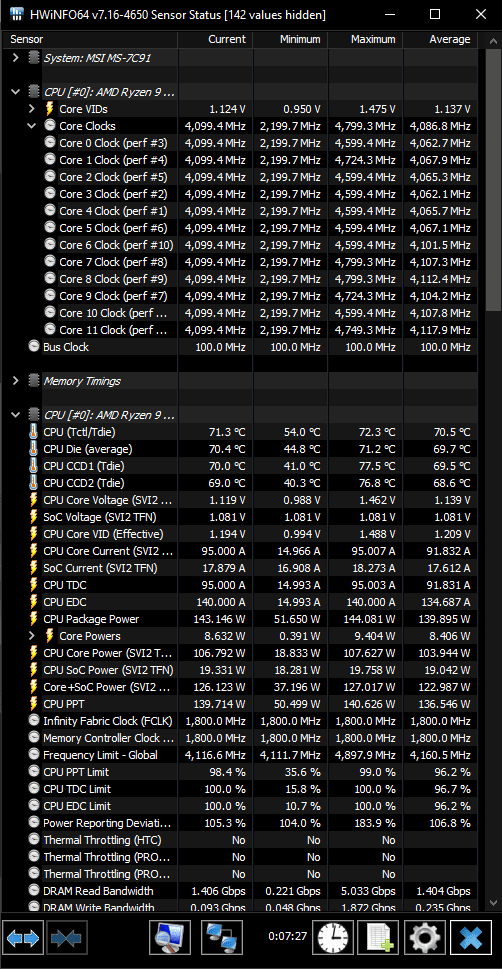502x969 pixels.
Task: Click the Infinity Fabric Clock icon
Action: click(34, 721)
